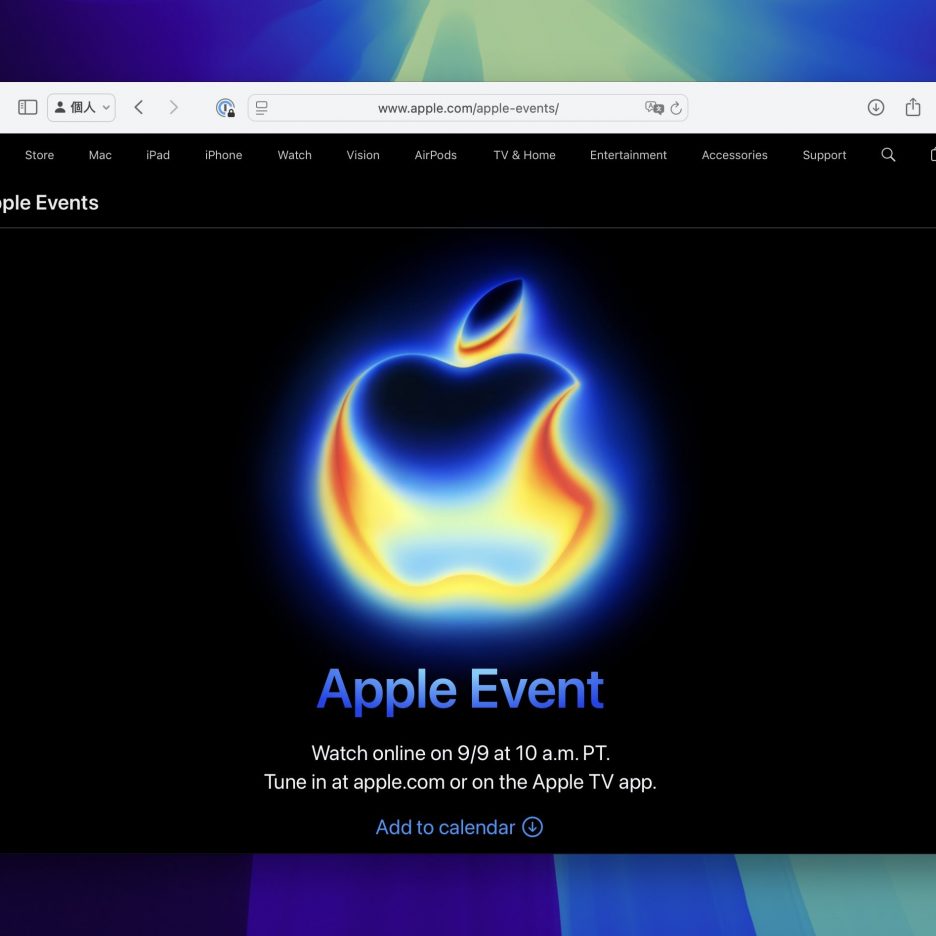This screenshot has width=936, height=936.
Task: Open the Share menu
Action: (x=912, y=108)
